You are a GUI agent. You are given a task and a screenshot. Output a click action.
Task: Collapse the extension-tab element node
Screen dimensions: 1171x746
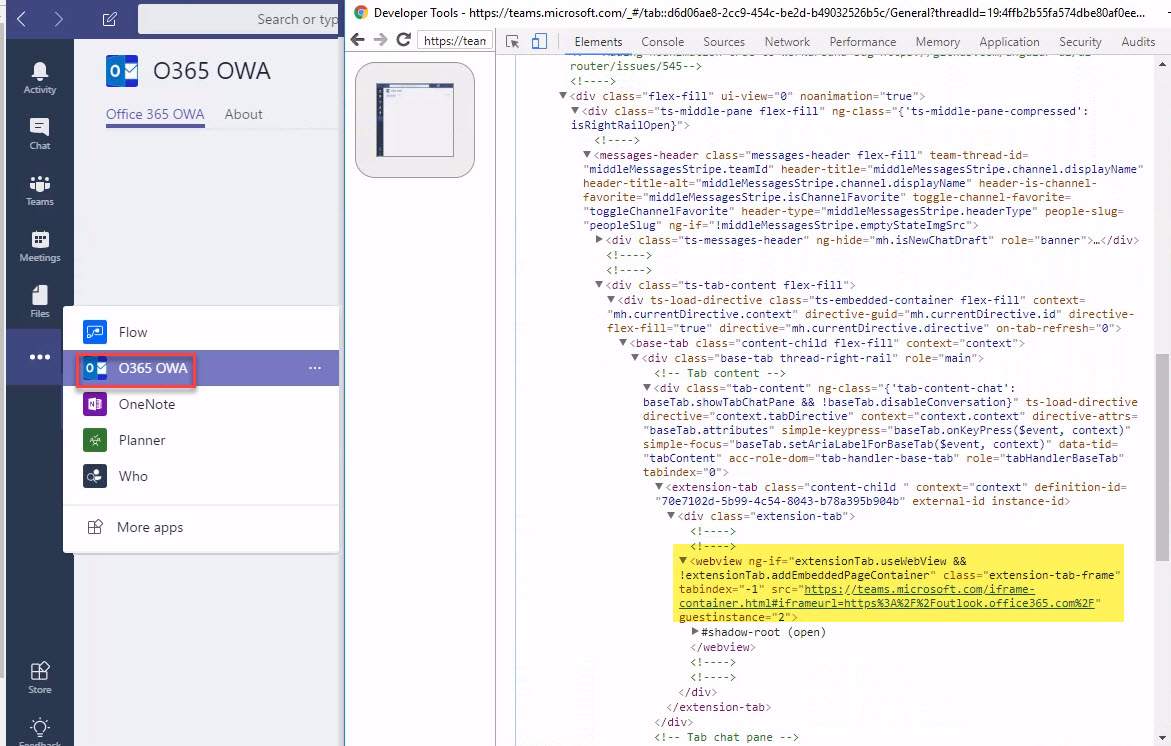(x=659, y=487)
